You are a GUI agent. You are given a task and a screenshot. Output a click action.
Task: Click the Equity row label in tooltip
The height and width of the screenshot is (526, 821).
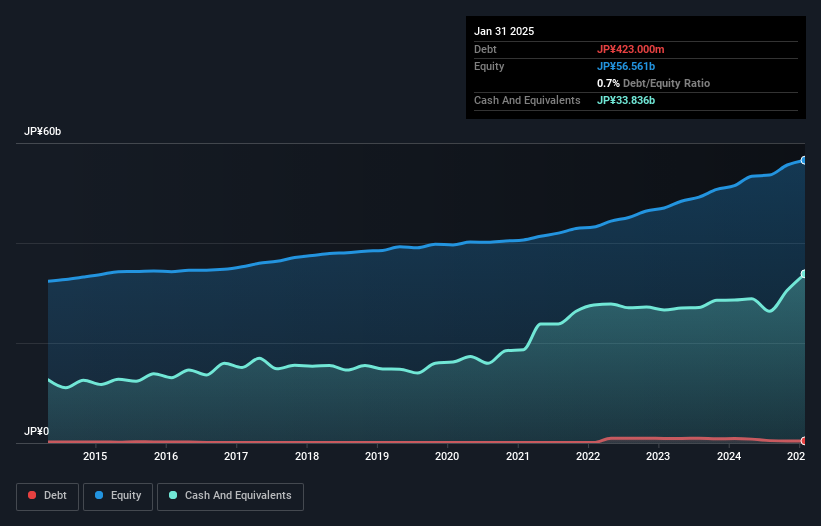[489, 66]
